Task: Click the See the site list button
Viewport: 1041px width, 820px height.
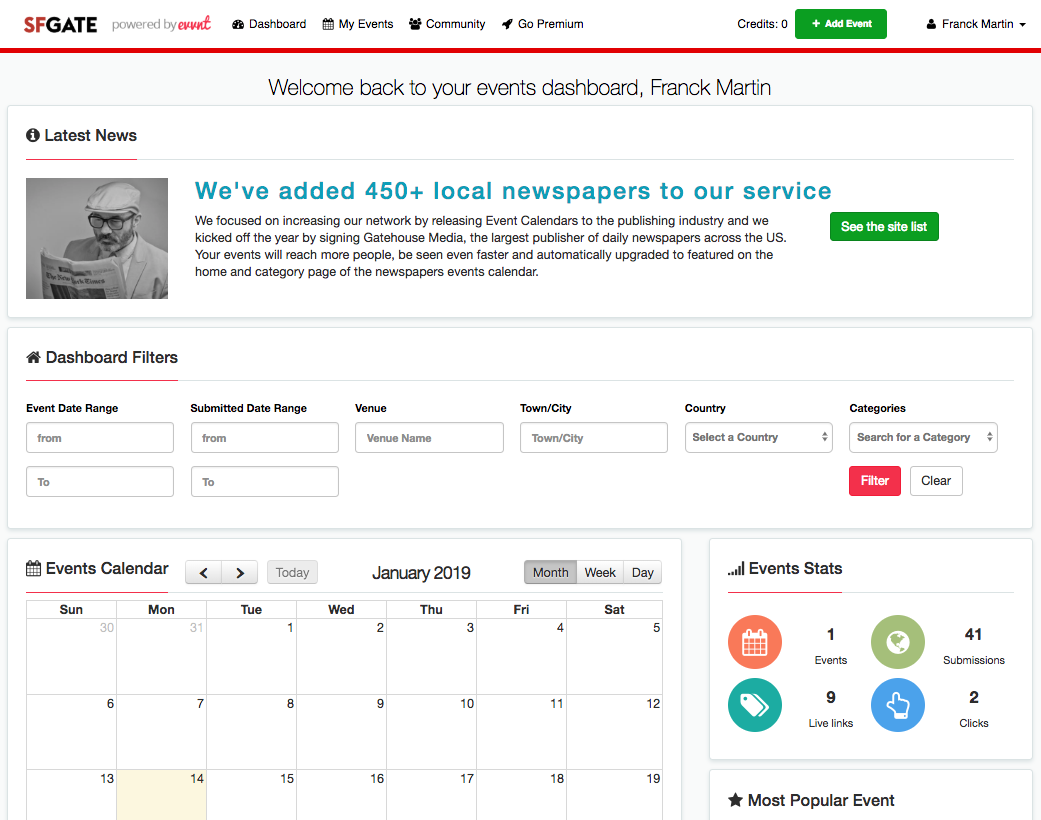Action: [x=884, y=226]
